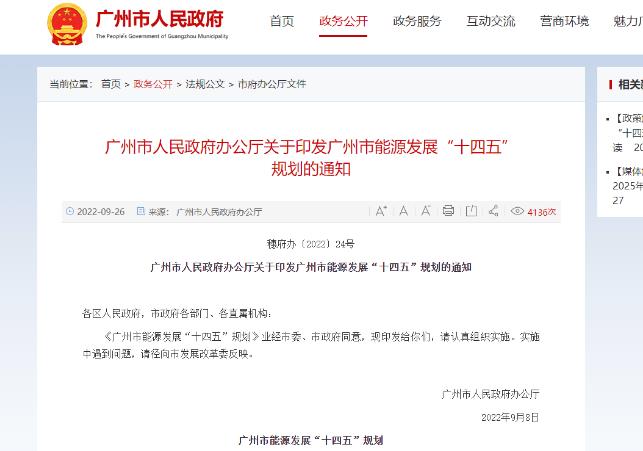The height and width of the screenshot is (451, 643).
Task: Click the increase font size icon
Action: (x=381, y=211)
